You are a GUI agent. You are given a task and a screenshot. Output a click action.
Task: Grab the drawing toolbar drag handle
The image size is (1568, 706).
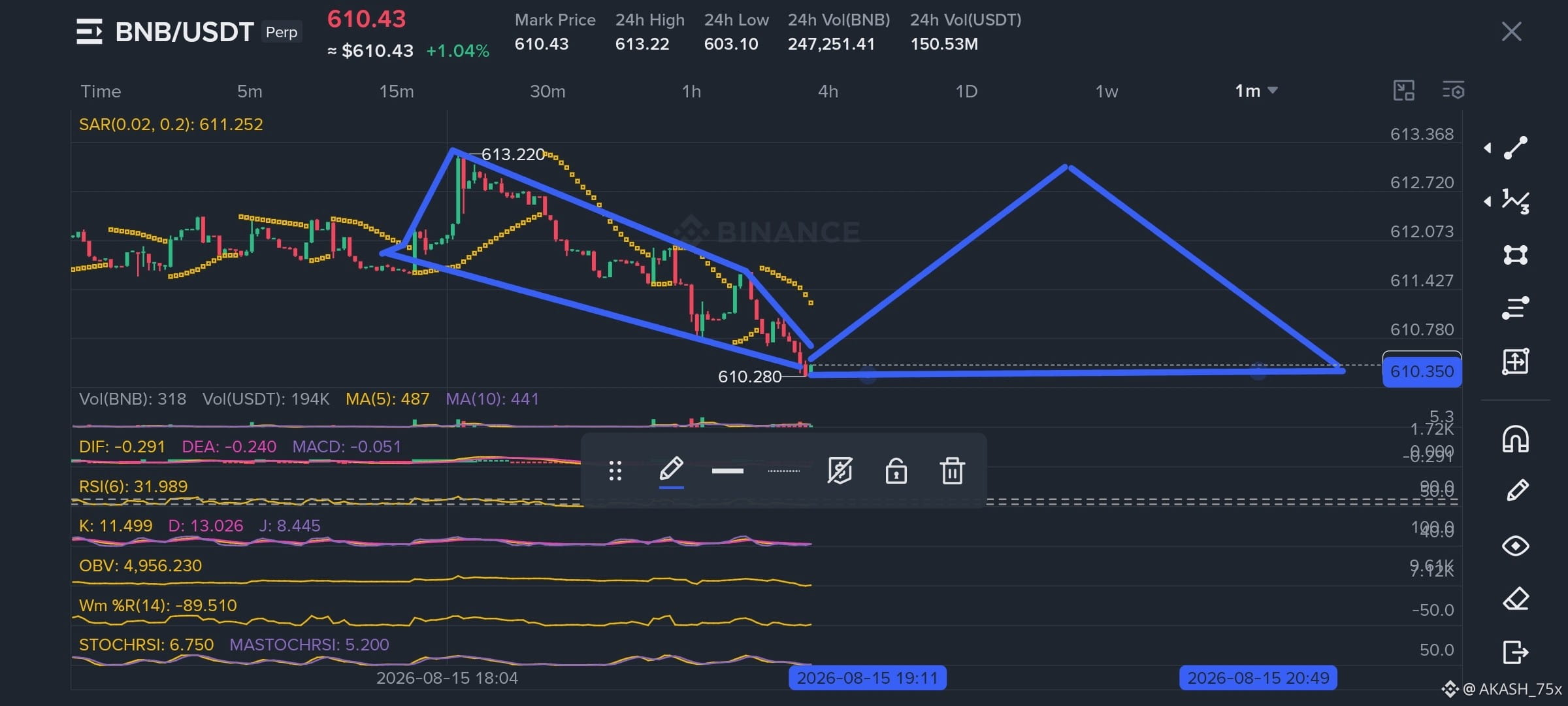615,471
